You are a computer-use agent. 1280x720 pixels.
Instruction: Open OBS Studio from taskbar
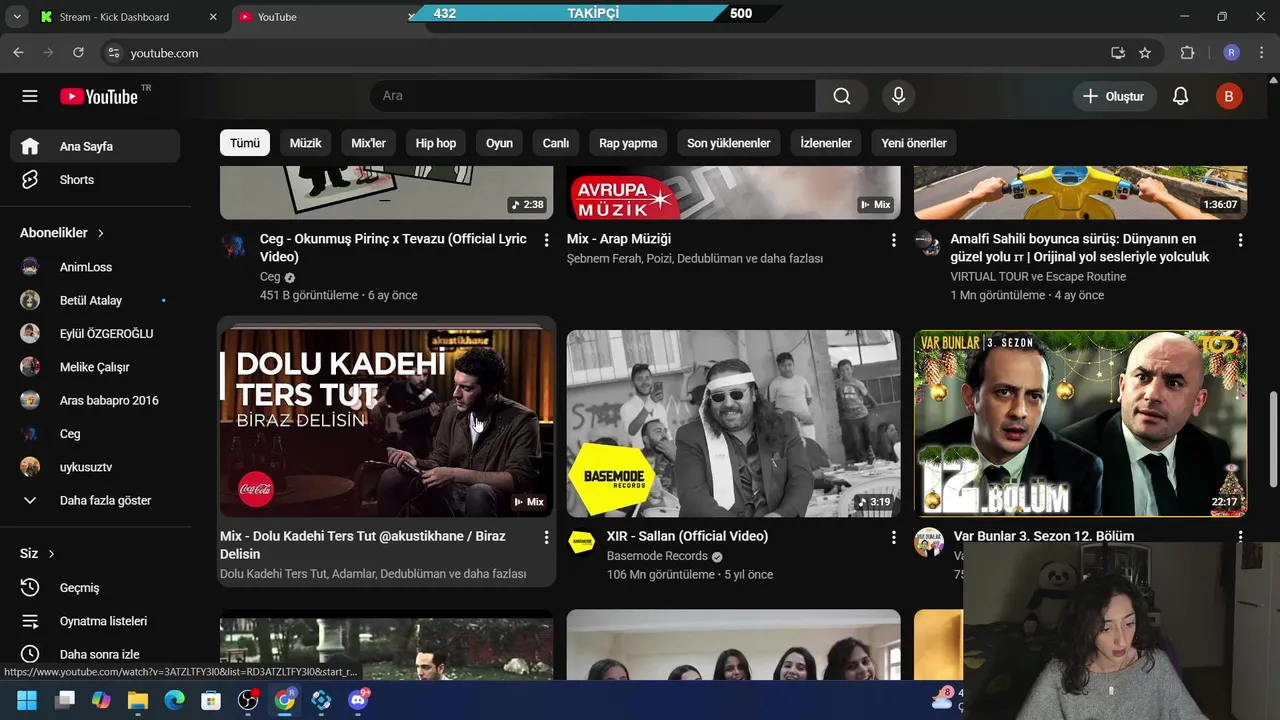[248, 700]
